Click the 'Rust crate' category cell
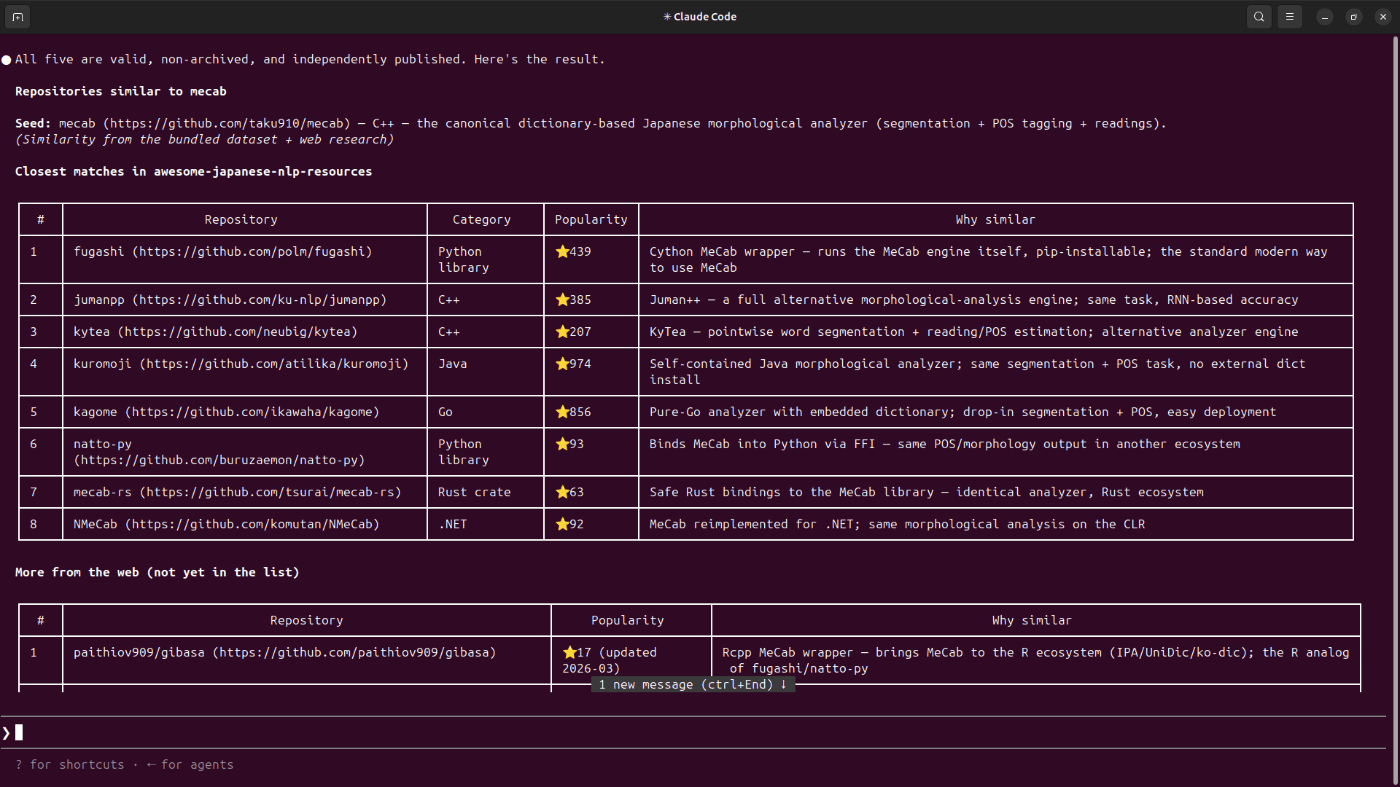 coord(474,492)
